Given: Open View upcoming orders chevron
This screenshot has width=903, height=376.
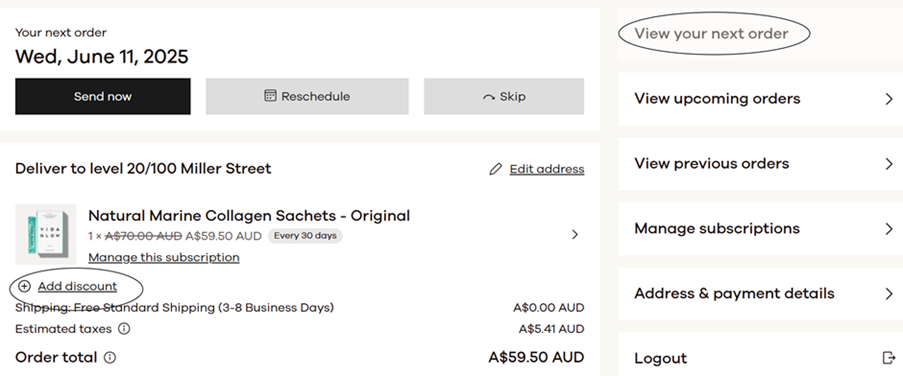Looking at the screenshot, I should (x=889, y=99).
